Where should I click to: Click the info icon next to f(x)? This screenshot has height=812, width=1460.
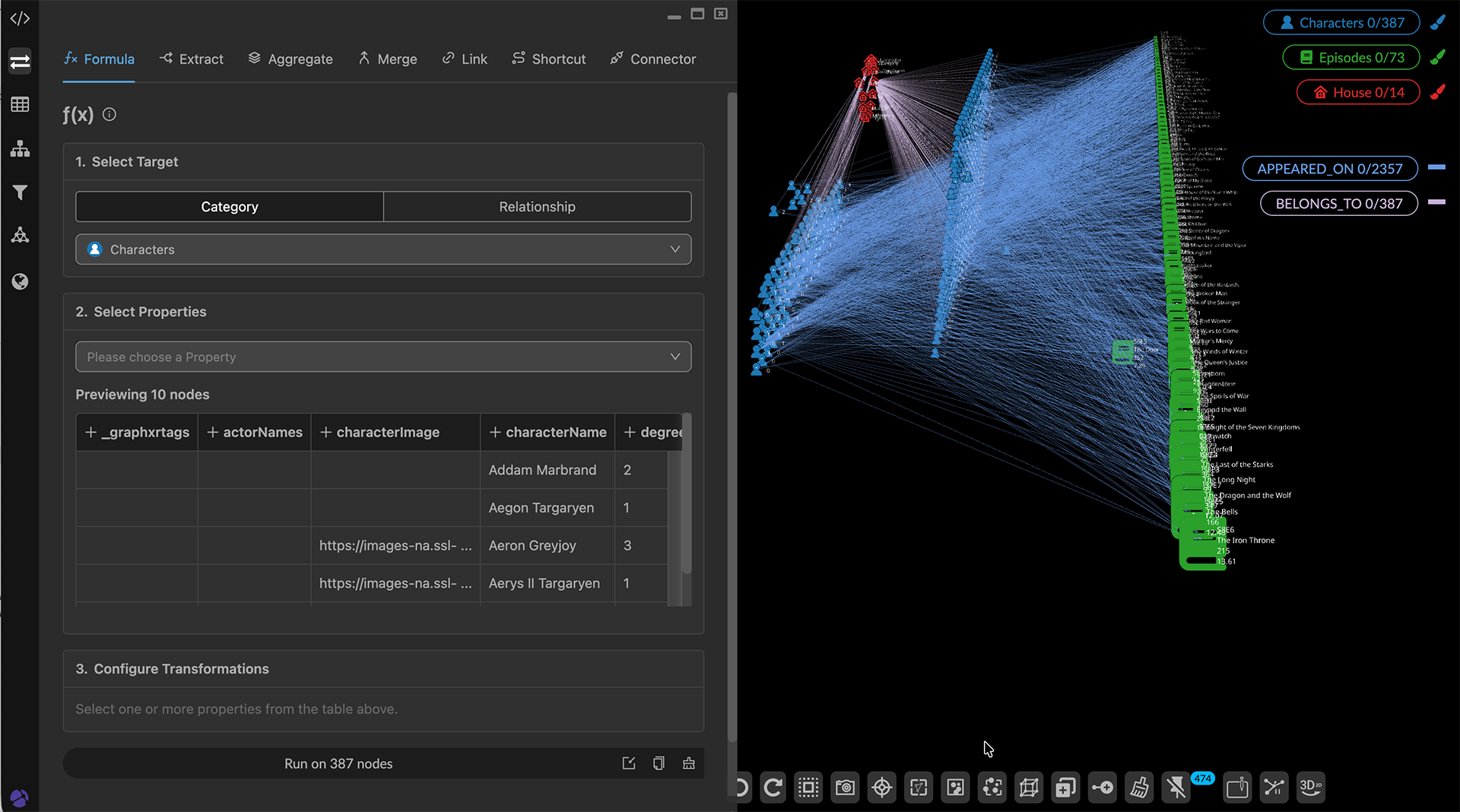tap(109, 115)
